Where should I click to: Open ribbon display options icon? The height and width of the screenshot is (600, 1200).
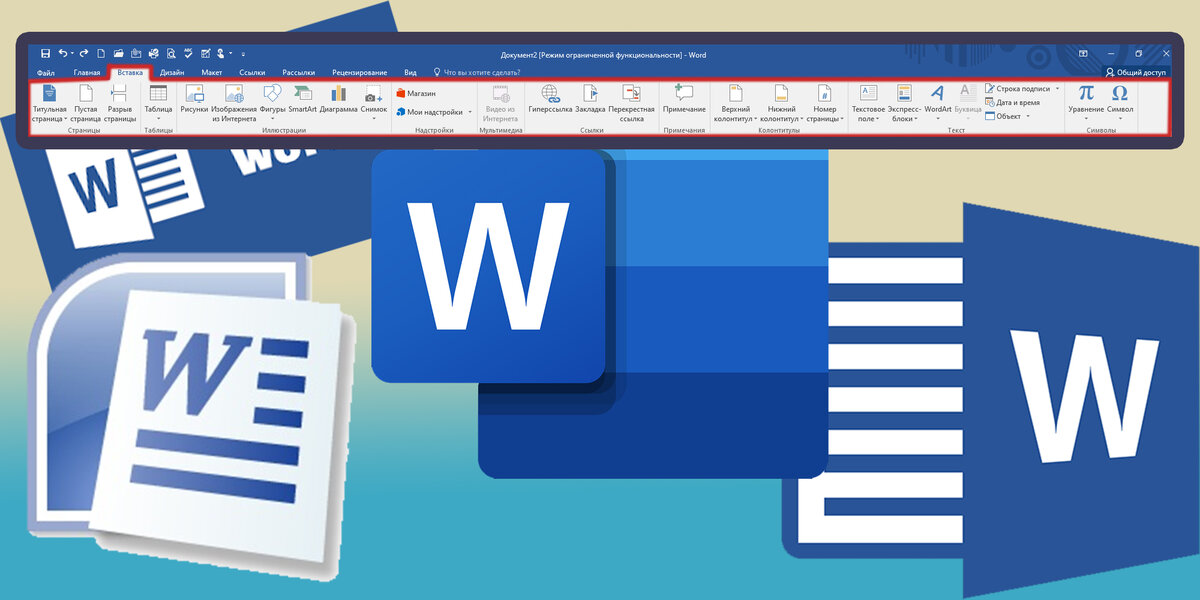click(1083, 53)
